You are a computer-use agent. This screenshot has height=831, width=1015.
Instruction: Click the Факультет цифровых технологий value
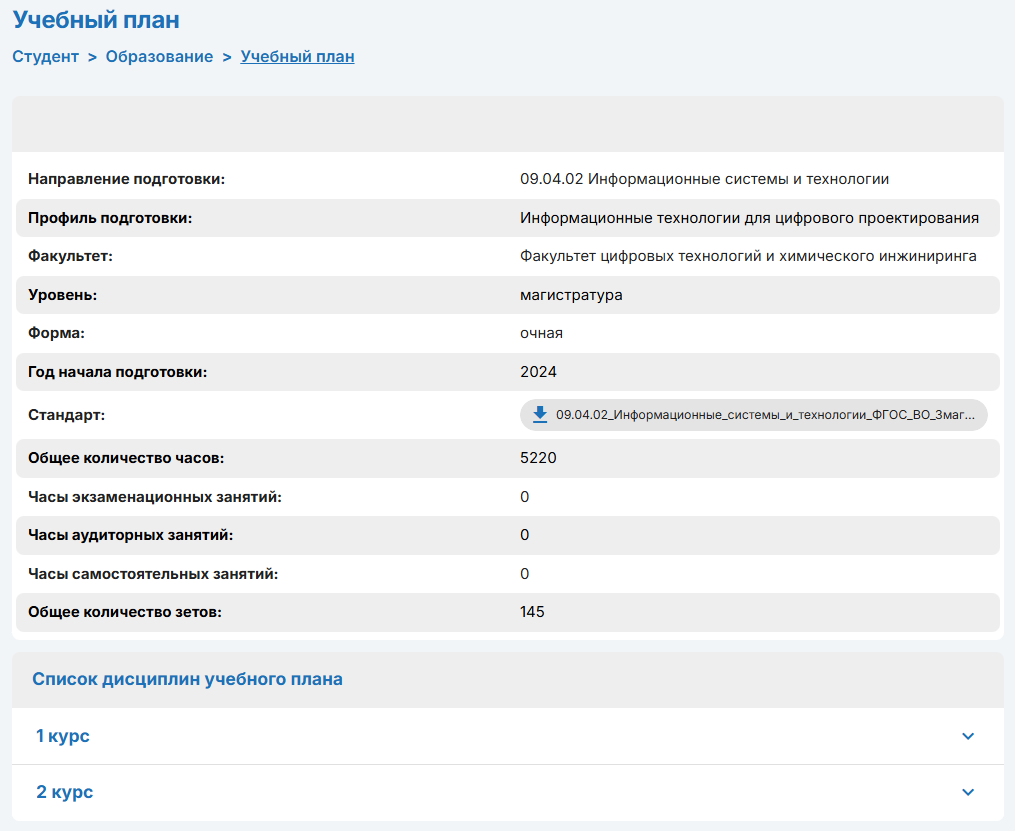click(x=748, y=257)
